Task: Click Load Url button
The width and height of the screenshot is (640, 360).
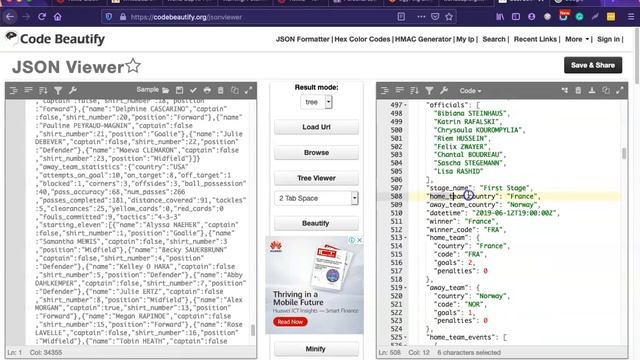Action: coord(316,127)
